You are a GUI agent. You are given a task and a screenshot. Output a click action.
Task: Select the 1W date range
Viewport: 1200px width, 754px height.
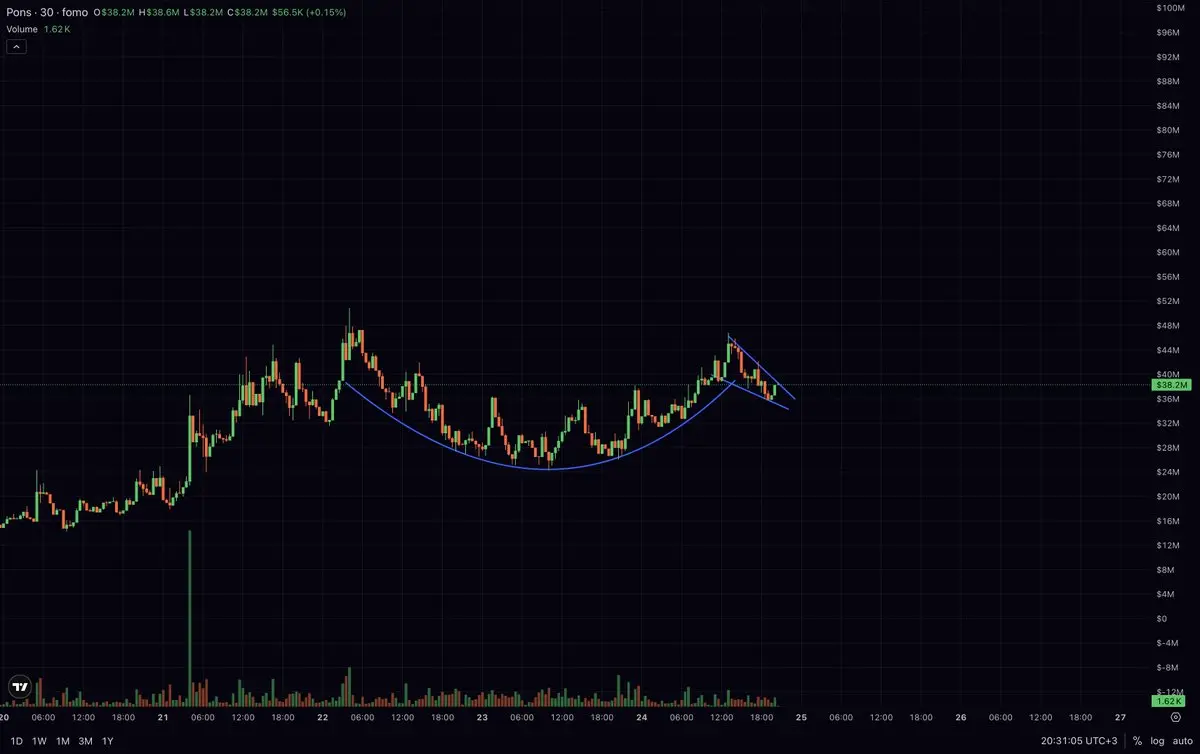point(39,741)
